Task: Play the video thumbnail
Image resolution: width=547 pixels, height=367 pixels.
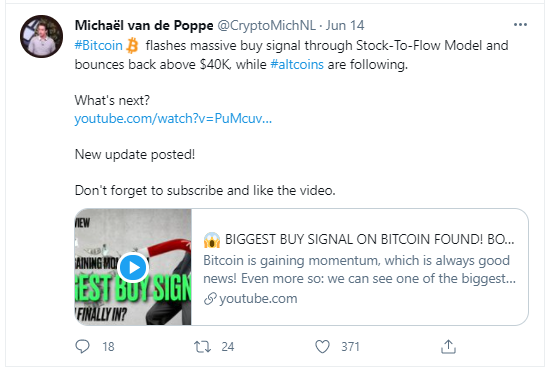Action: point(134,267)
